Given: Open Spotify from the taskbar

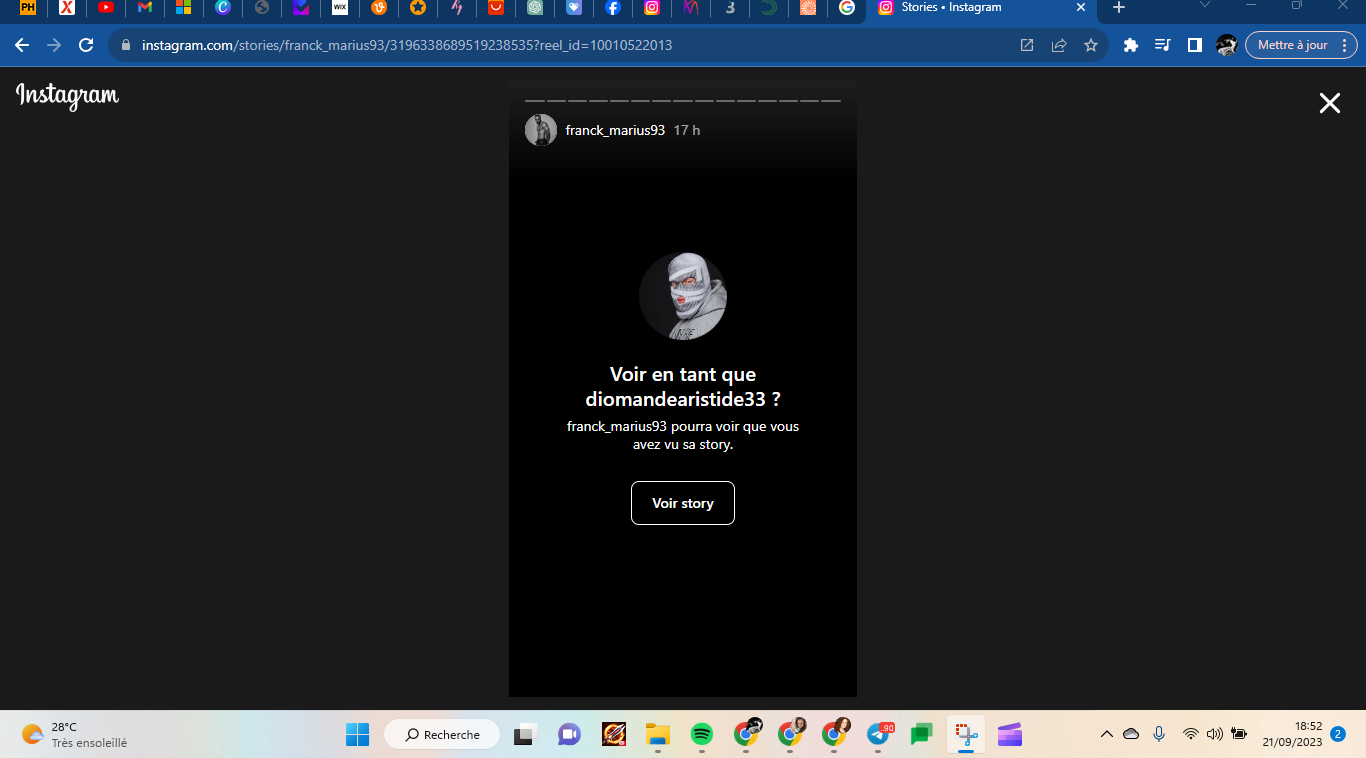Looking at the screenshot, I should (701, 734).
